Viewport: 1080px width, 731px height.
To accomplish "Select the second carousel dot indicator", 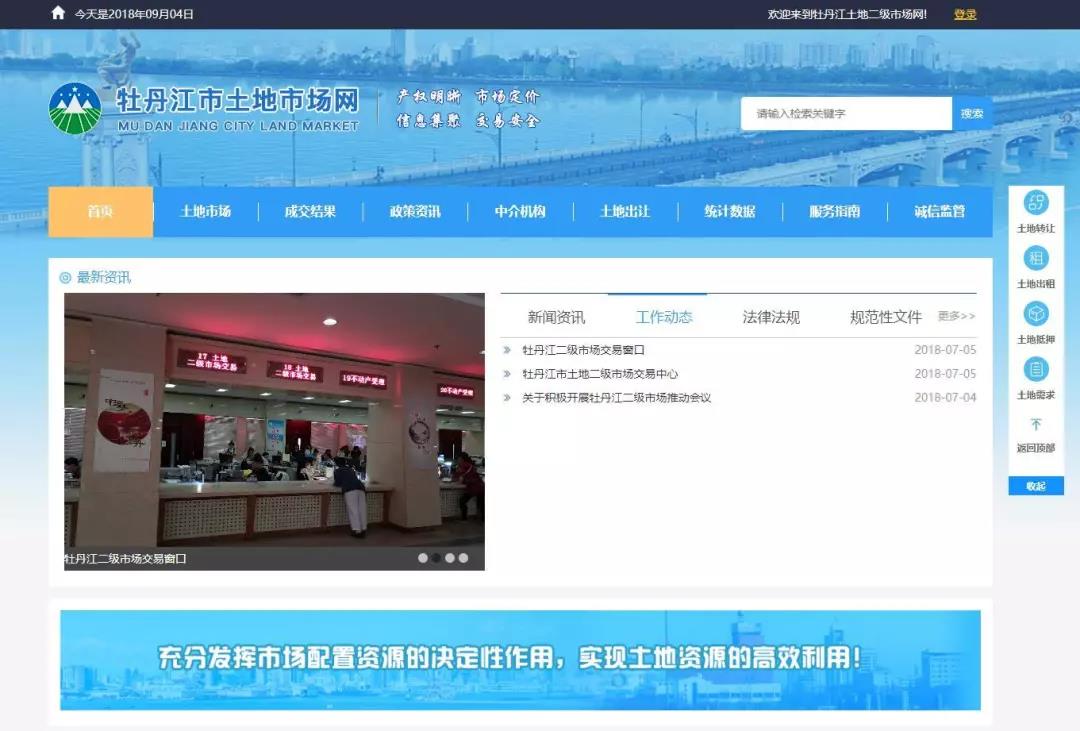I will pos(436,558).
